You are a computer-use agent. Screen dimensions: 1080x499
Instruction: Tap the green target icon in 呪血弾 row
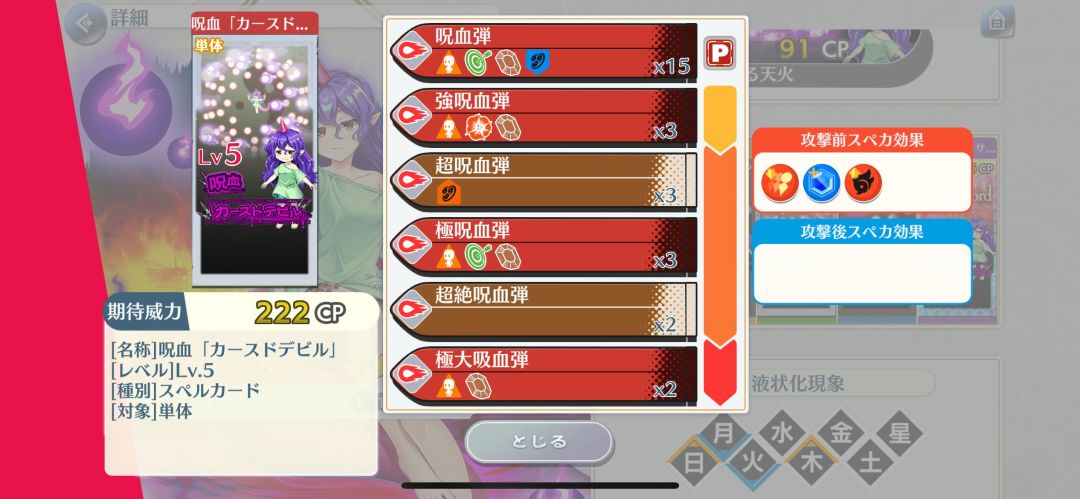tap(477, 62)
